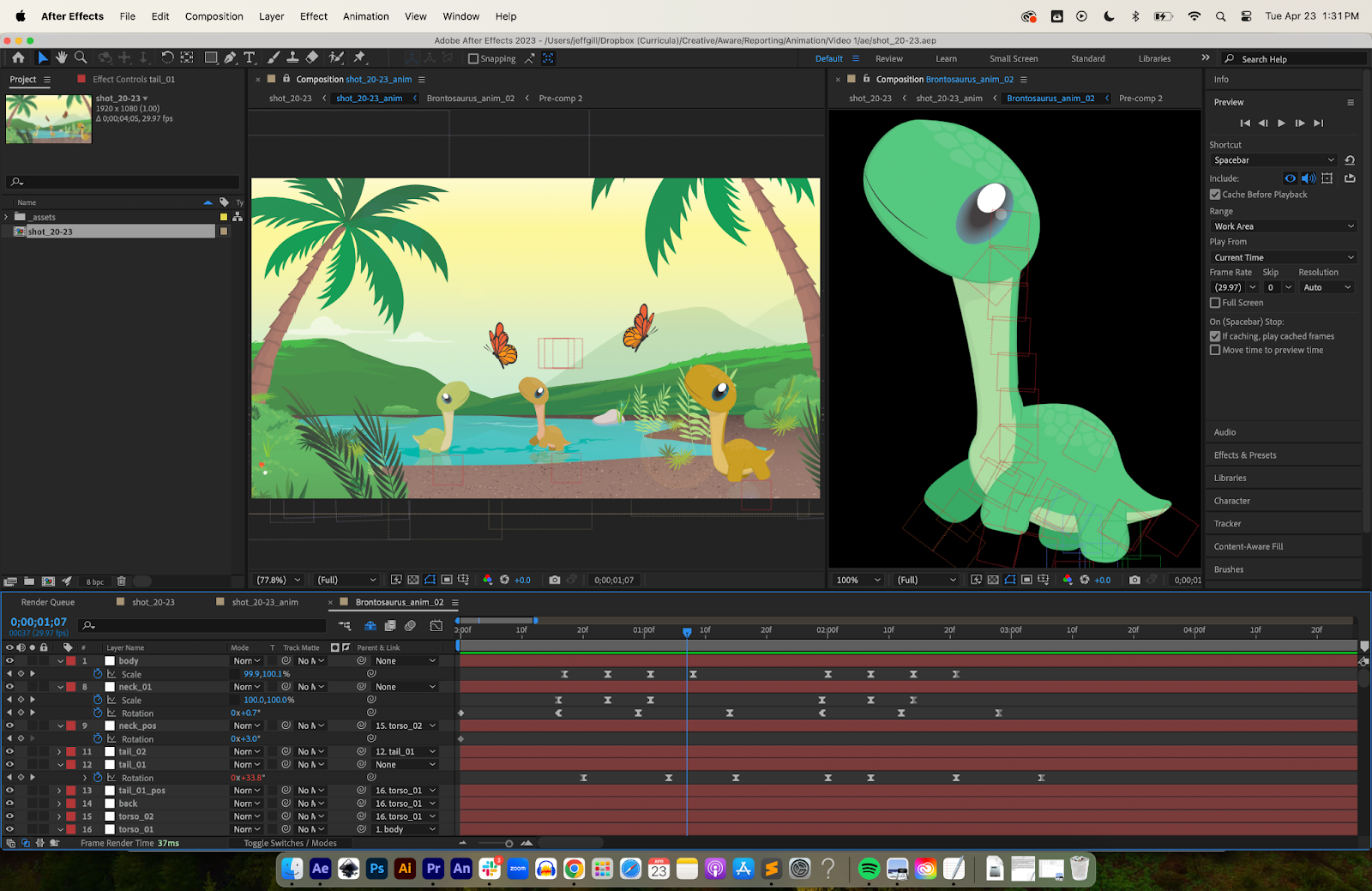Open macOS Spotlight search

(1220, 16)
